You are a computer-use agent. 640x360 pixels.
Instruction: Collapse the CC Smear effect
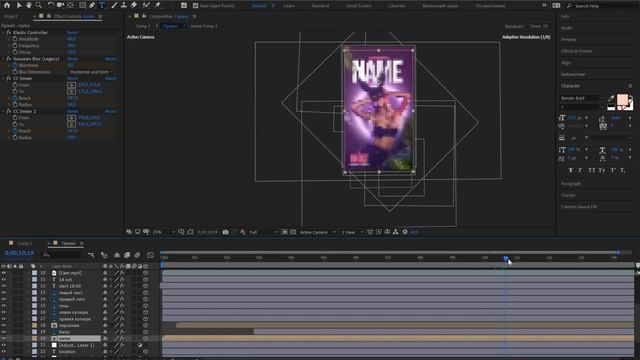coord(3,78)
